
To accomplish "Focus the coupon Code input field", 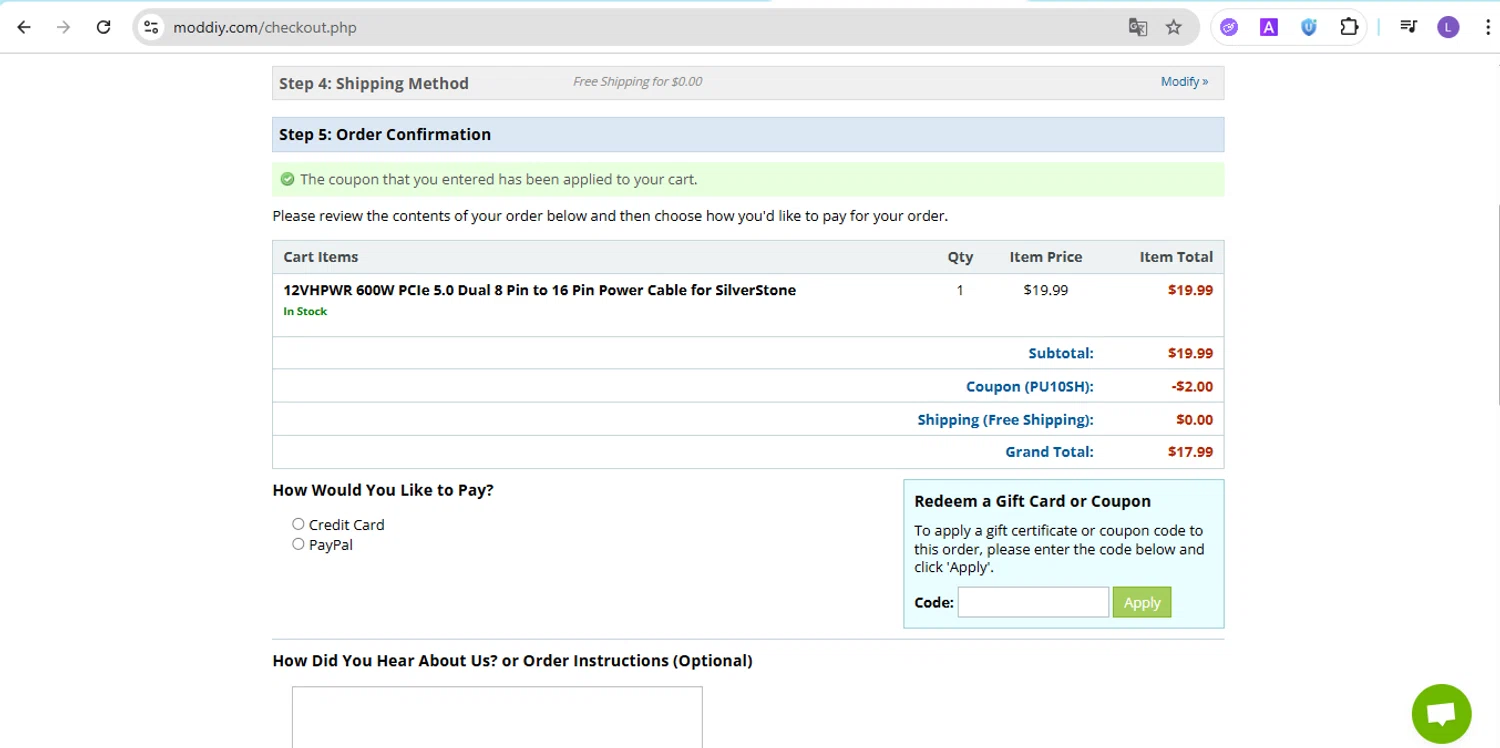I will pyautogui.click(x=1033, y=602).
